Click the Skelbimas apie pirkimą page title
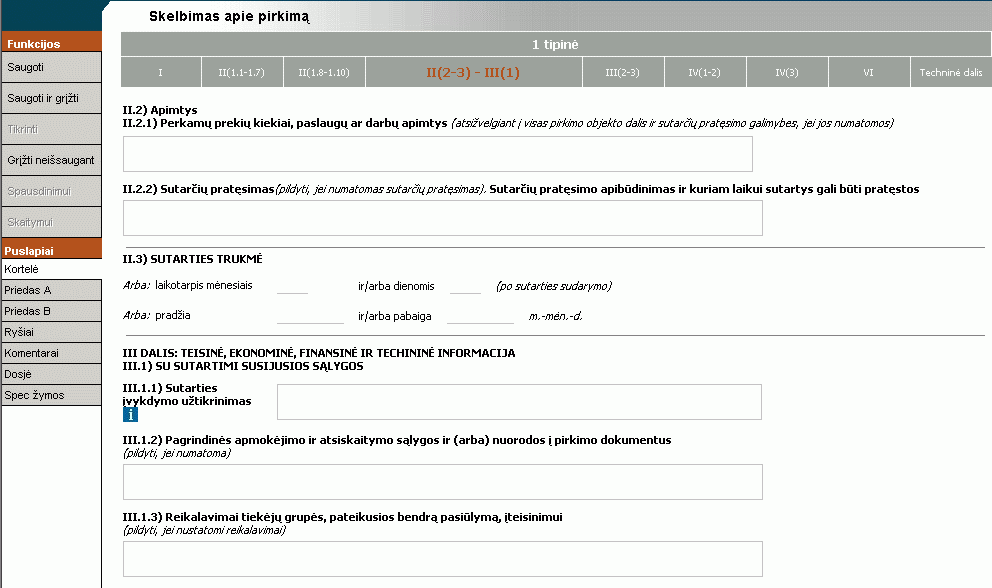This screenshot has width=992, height=588. (x=229, y=16)
